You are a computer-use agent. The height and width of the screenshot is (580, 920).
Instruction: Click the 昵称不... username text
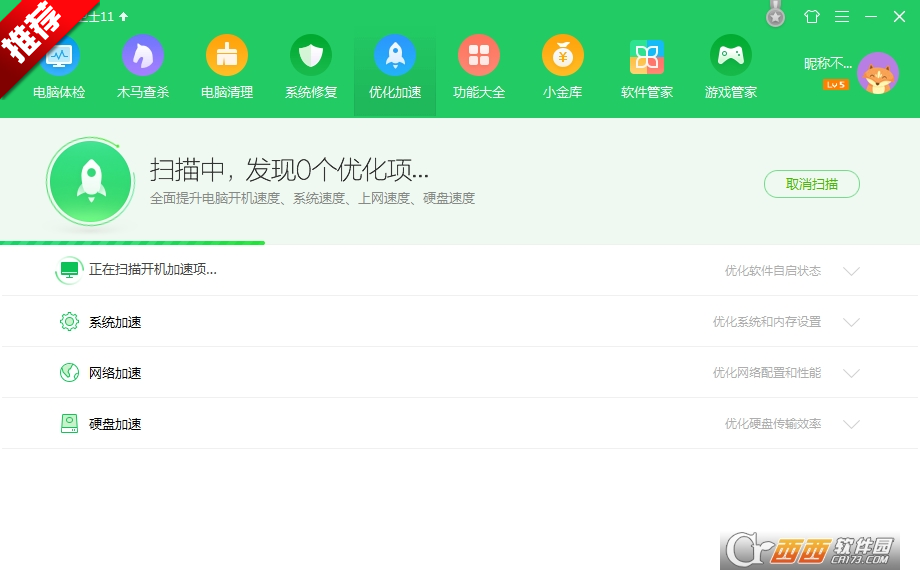pyautogui.click(x=828, y=63)
